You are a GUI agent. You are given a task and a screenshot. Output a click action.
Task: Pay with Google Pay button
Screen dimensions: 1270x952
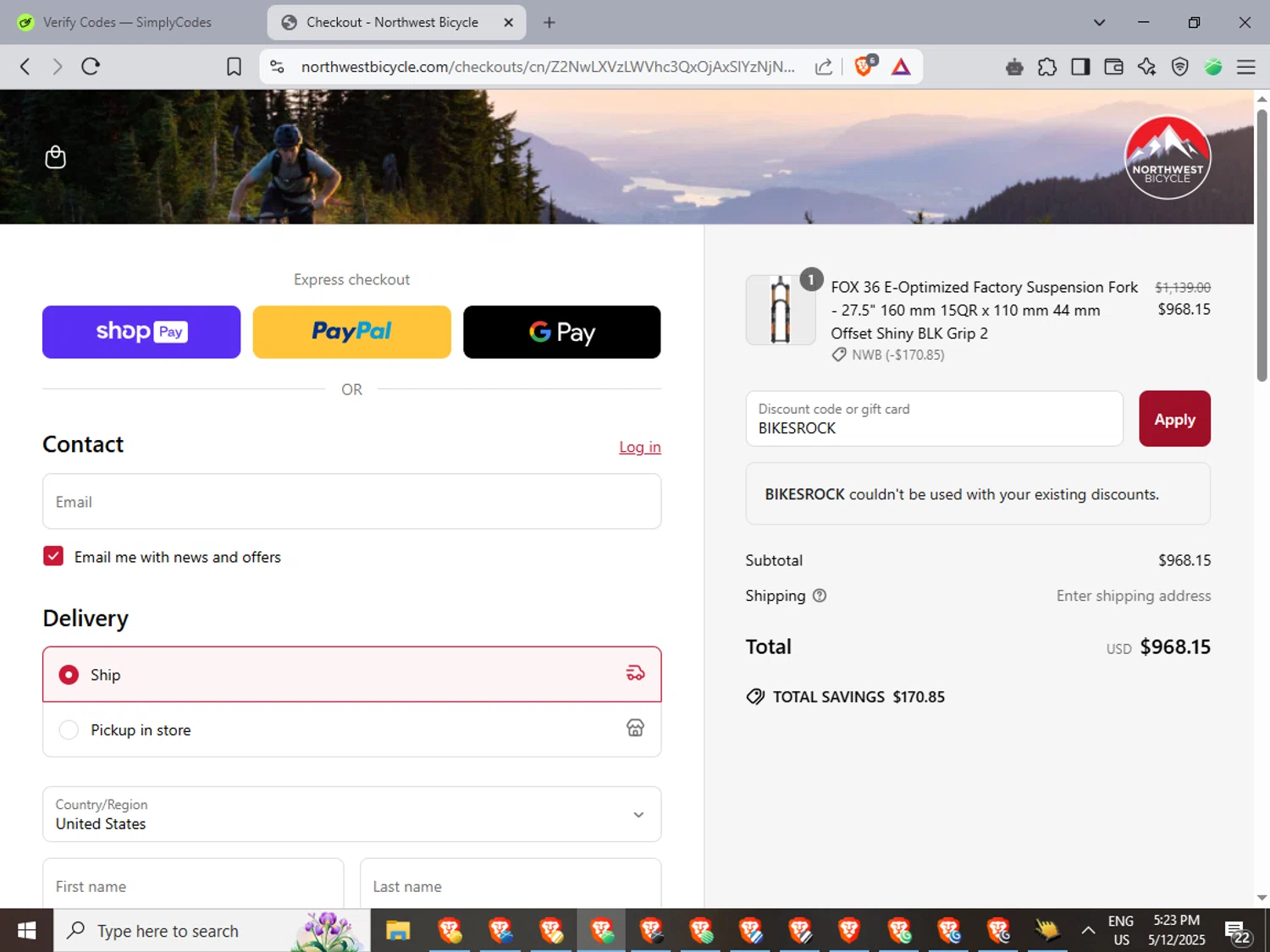561,332
